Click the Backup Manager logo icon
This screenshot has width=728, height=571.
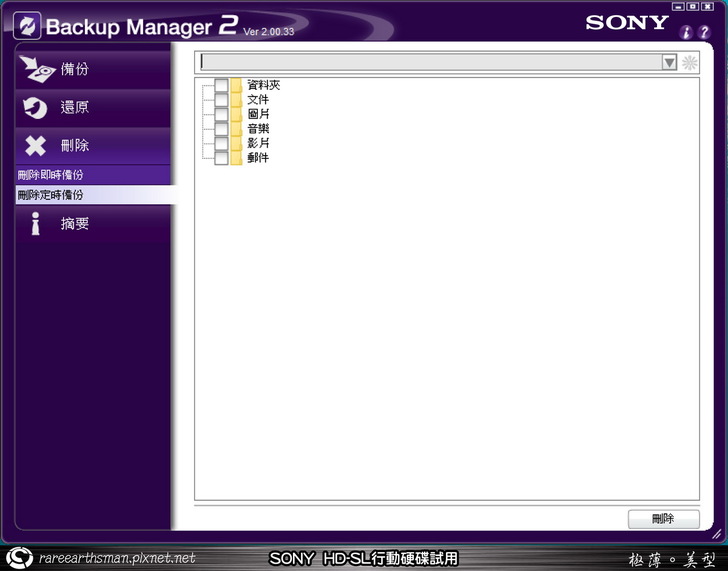[x=27, y=25]
